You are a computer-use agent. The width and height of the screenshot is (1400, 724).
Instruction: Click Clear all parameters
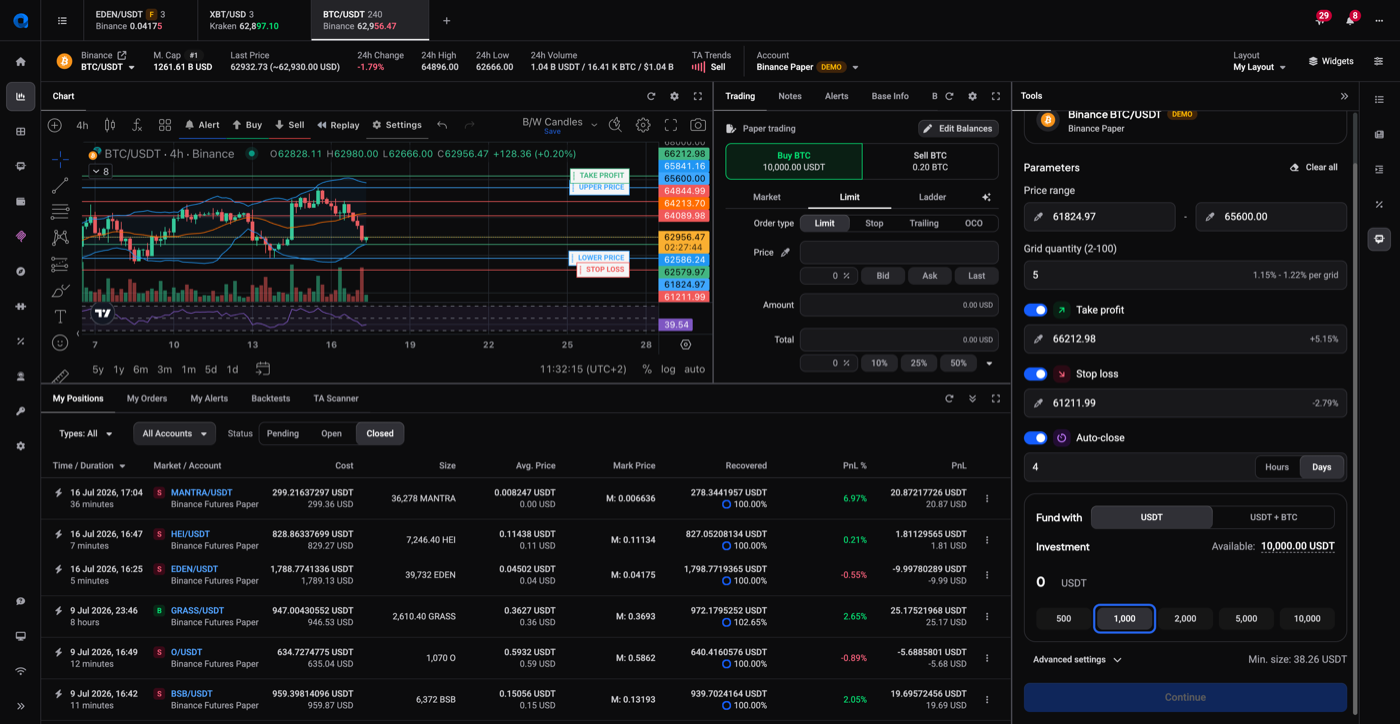point(1313,167)
